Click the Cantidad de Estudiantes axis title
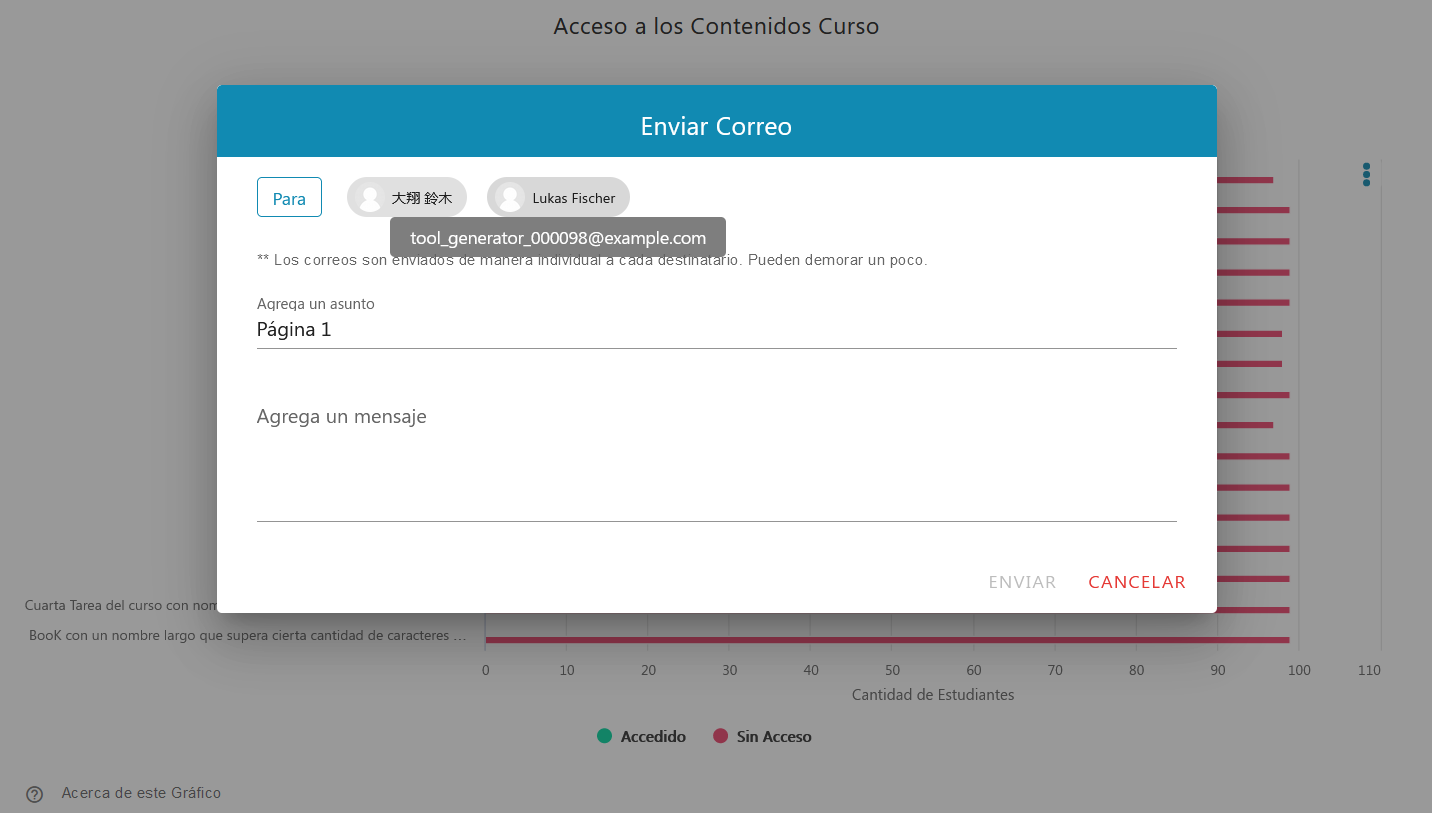Screen dimensions: 1432x813 click(933, 694)
